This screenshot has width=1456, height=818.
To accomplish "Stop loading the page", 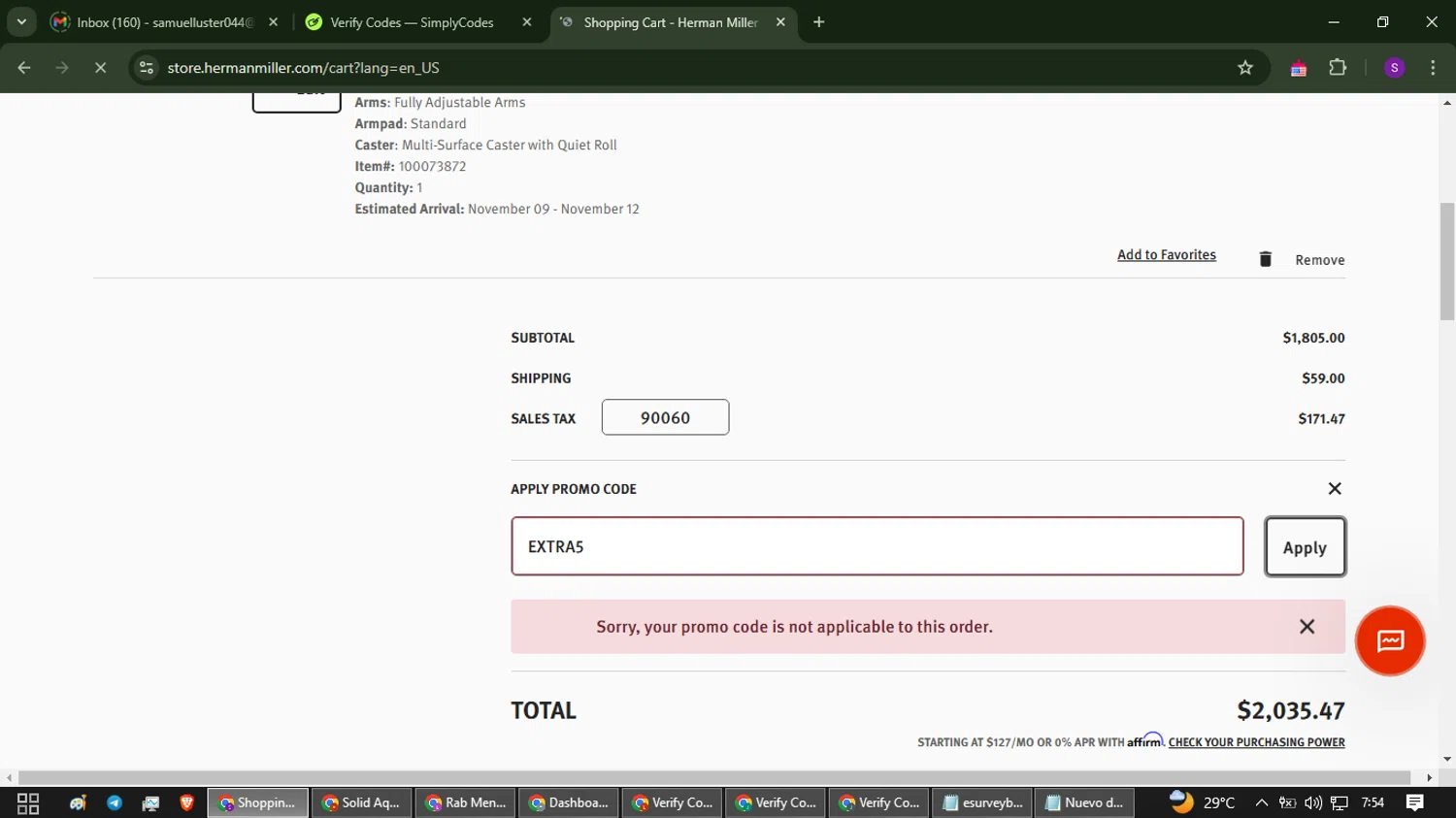I will [100, 68].
